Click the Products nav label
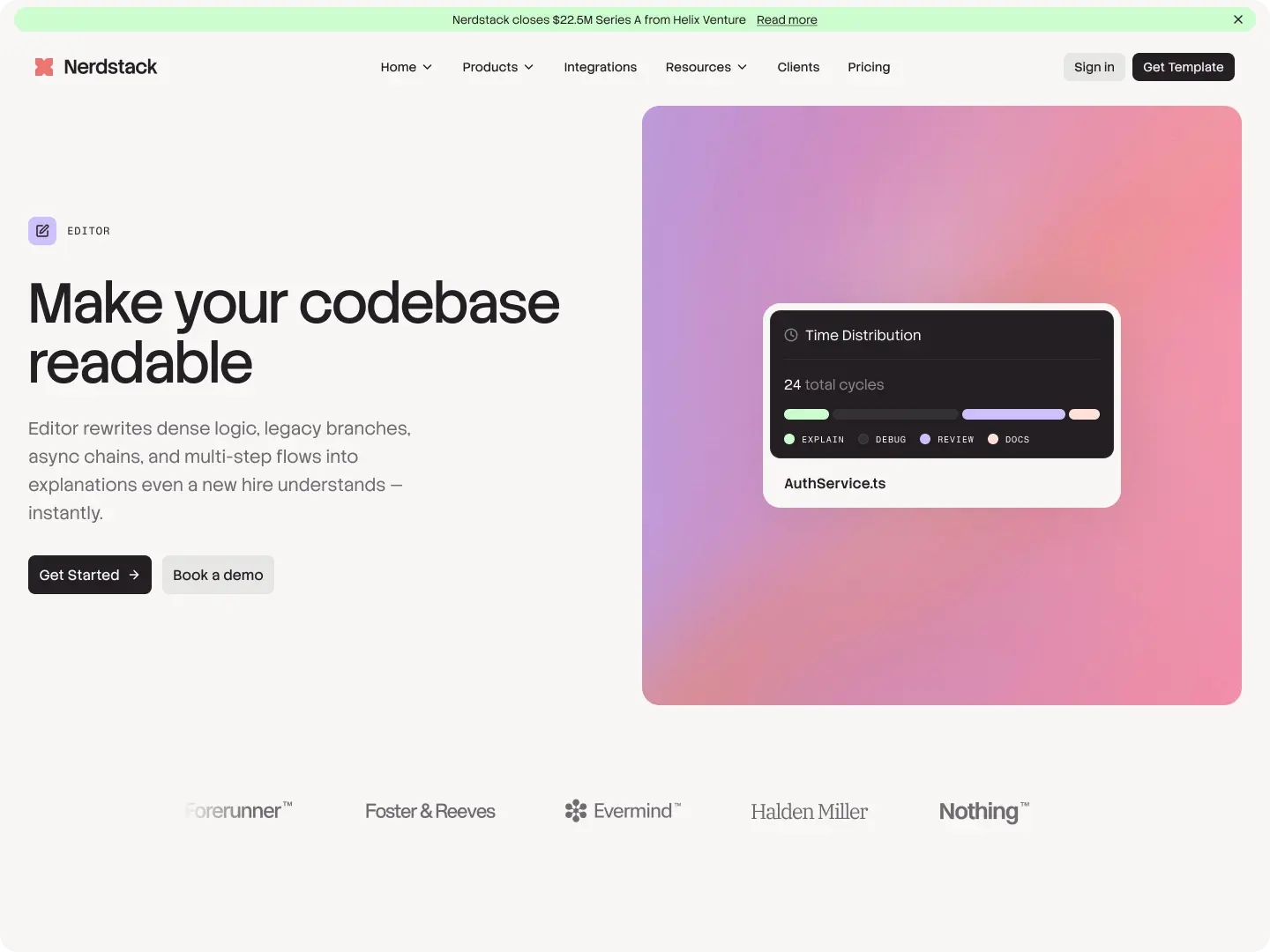Screen dimensions: 1270x952 point(490,67)
